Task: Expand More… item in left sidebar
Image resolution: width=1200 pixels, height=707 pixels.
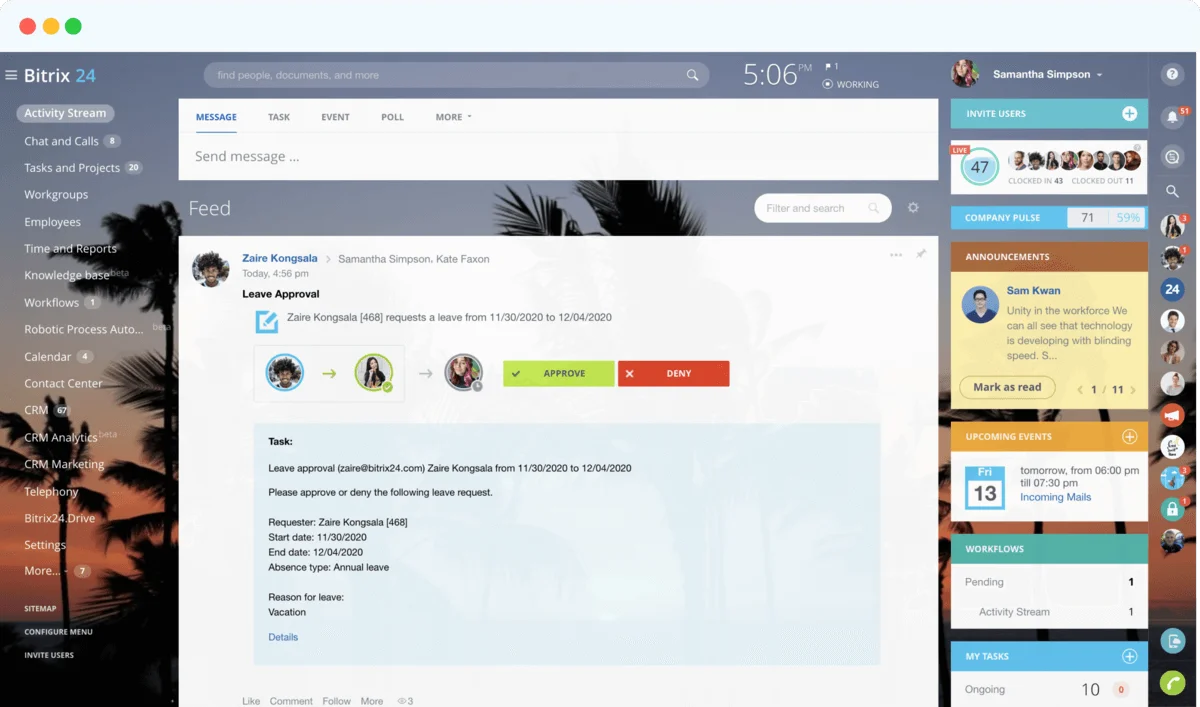Action: 42,571
